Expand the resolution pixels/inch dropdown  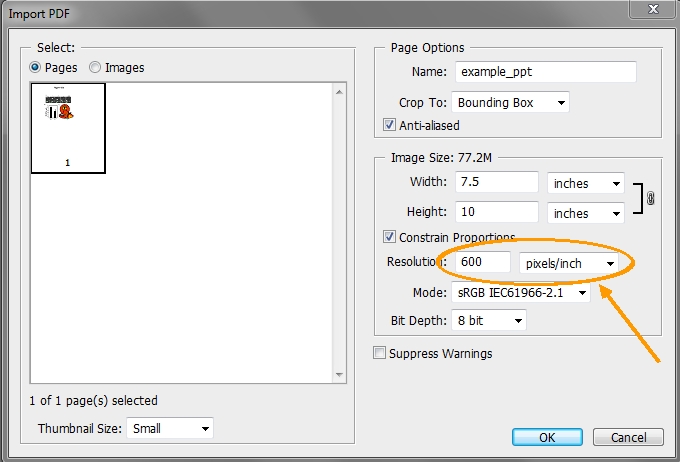(568, 262)
